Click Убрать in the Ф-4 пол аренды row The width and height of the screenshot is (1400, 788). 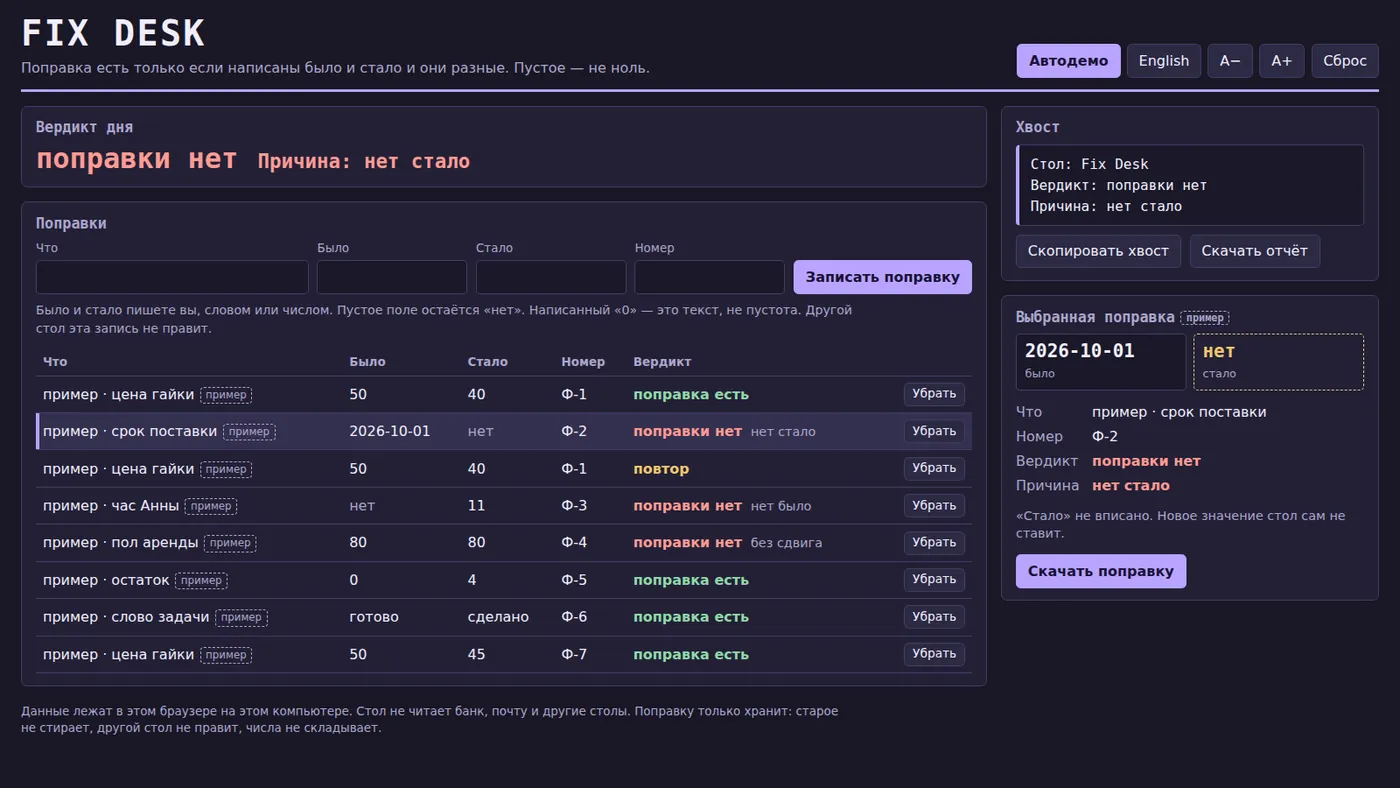934,542
